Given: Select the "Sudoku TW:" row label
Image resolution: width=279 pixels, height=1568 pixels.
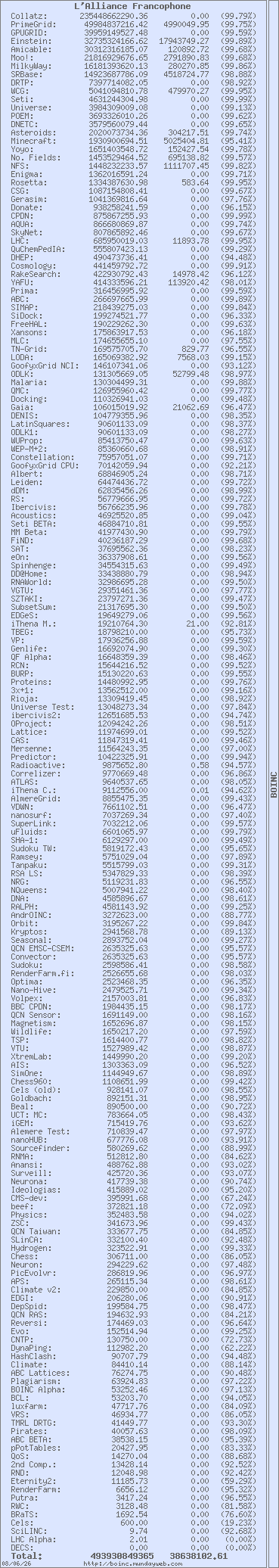Looking at the screenshot, I should (x=34, y=848).
